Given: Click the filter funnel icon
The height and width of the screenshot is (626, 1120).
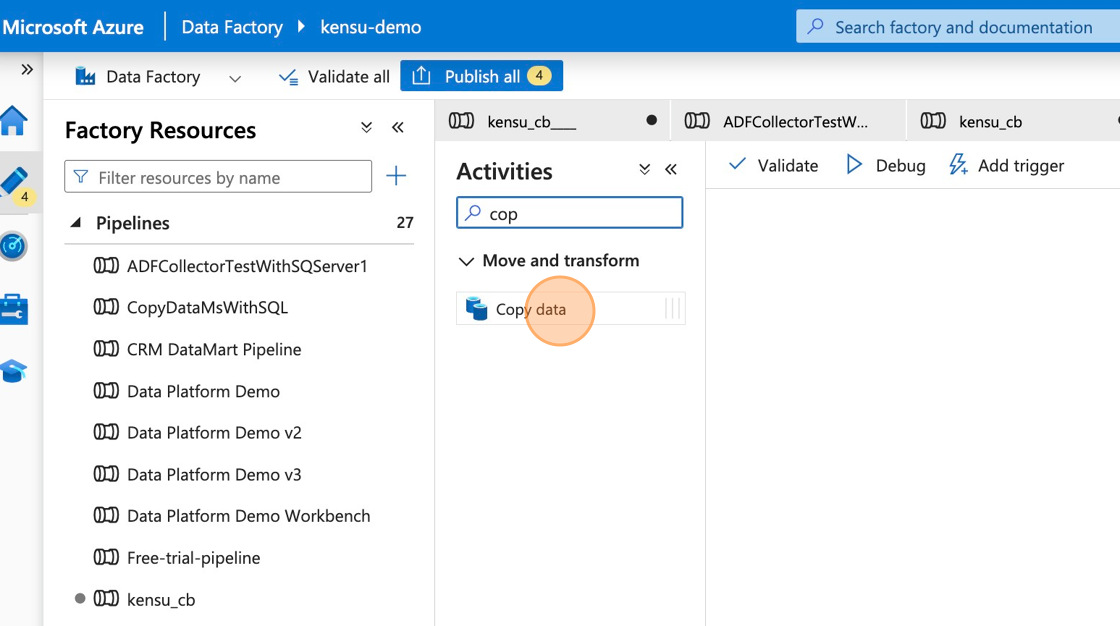Looking at the screenshot, I should (x=81, y=177).
